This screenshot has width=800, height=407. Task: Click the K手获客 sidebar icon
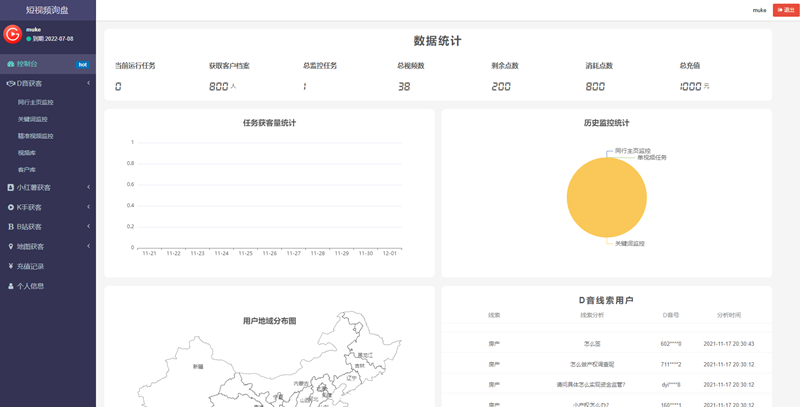[x=10, y=207]
